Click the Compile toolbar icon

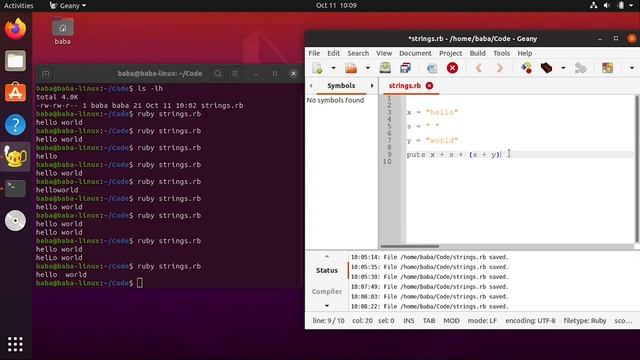pos(527,68)
